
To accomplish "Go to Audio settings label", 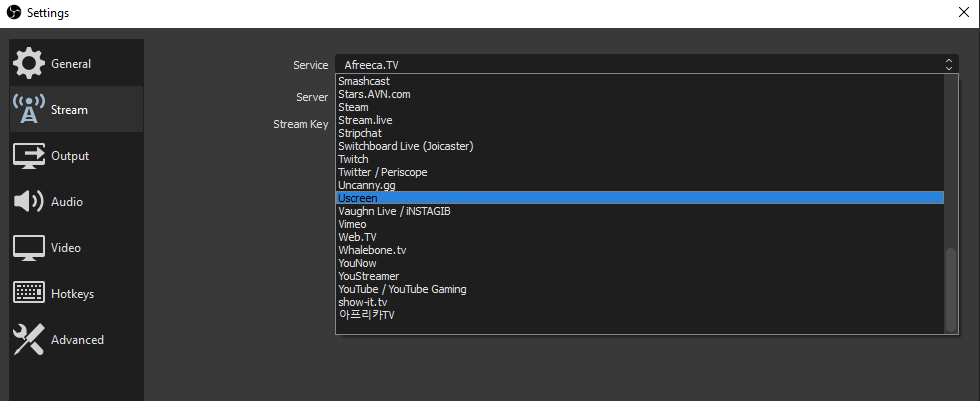I will pyautogui.click(x=67, y=202).
